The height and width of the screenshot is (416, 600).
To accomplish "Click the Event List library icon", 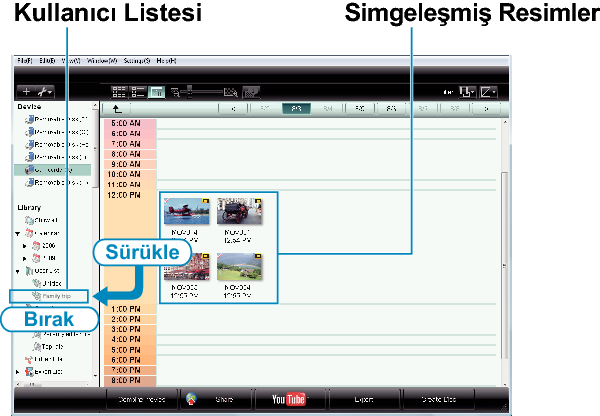I will point(29,372).
